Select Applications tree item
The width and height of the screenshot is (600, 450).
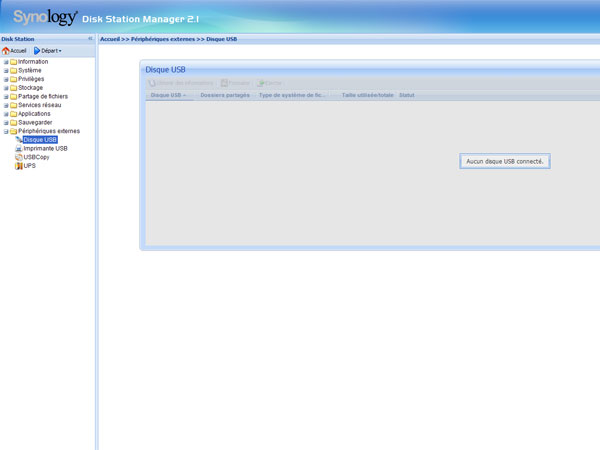tap(34, 114)
